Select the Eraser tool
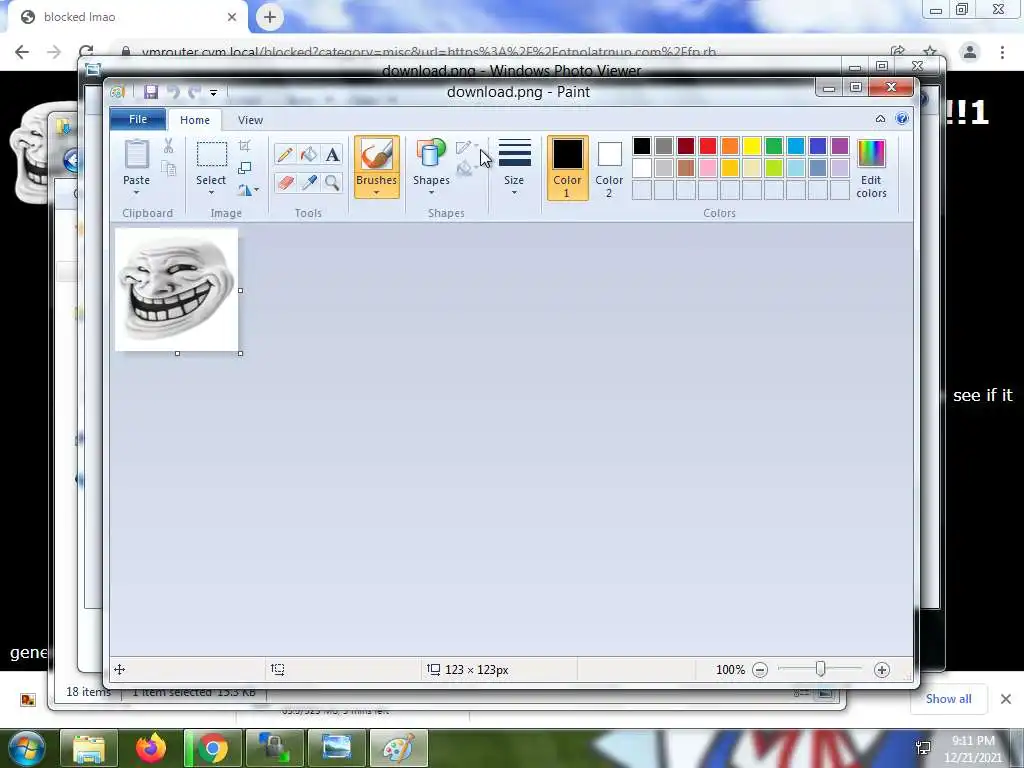Viewport: 1024px width, 768px height. (x=285, y=182)
